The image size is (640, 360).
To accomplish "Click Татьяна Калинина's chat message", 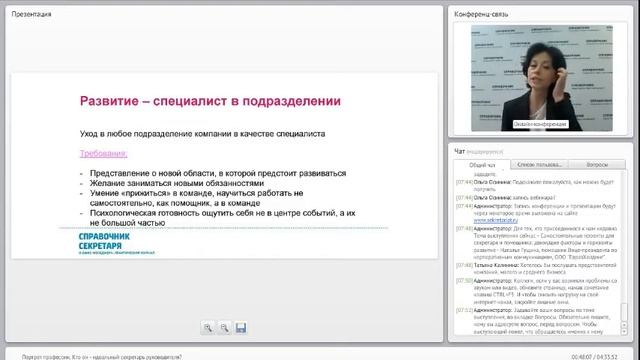I will [x=536, y=268].
